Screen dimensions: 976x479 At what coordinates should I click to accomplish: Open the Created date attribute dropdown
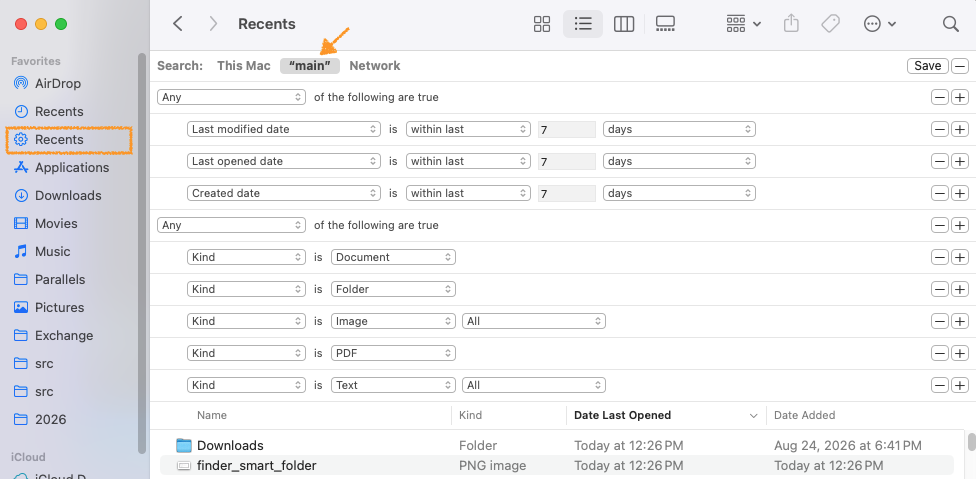point(284,193)
